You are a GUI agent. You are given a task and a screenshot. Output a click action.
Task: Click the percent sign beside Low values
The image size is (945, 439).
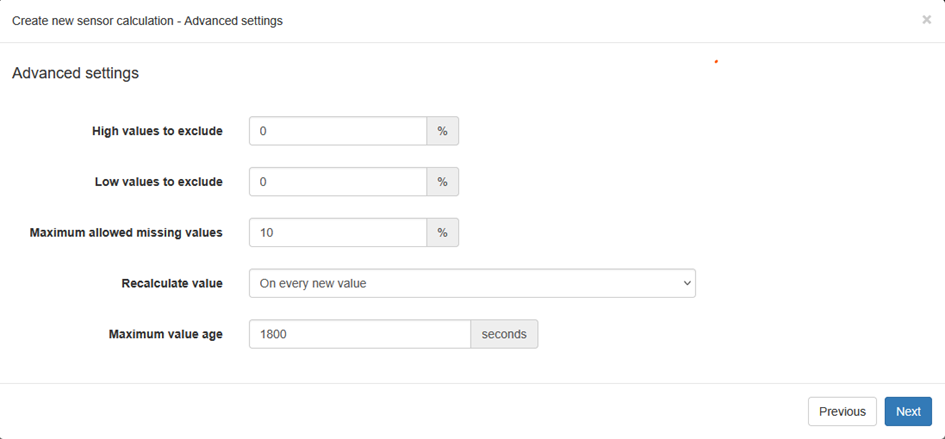(442, 182)
